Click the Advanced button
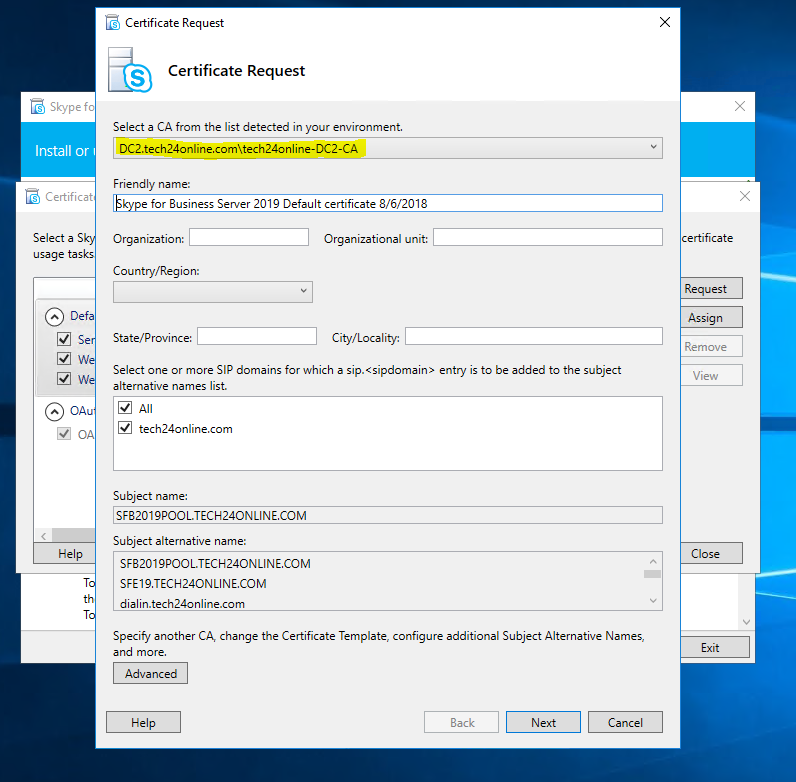This screenshot has height=782, width=796. pos(150,674)
